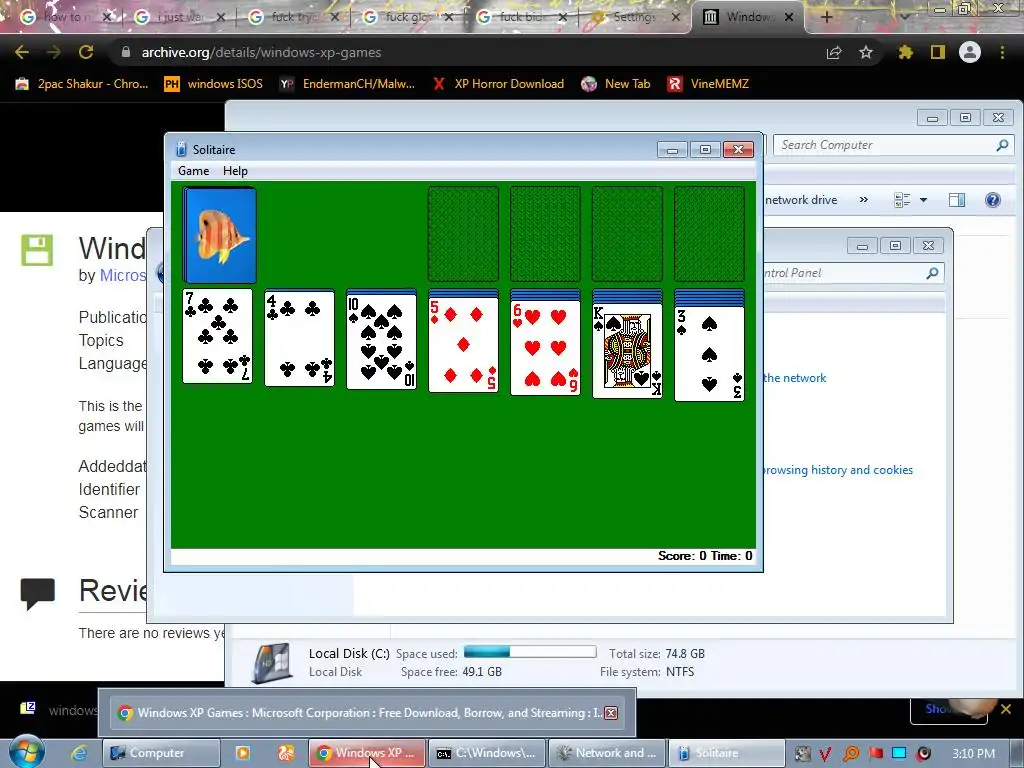Draw from the fish-backed deck

point(219,235)
